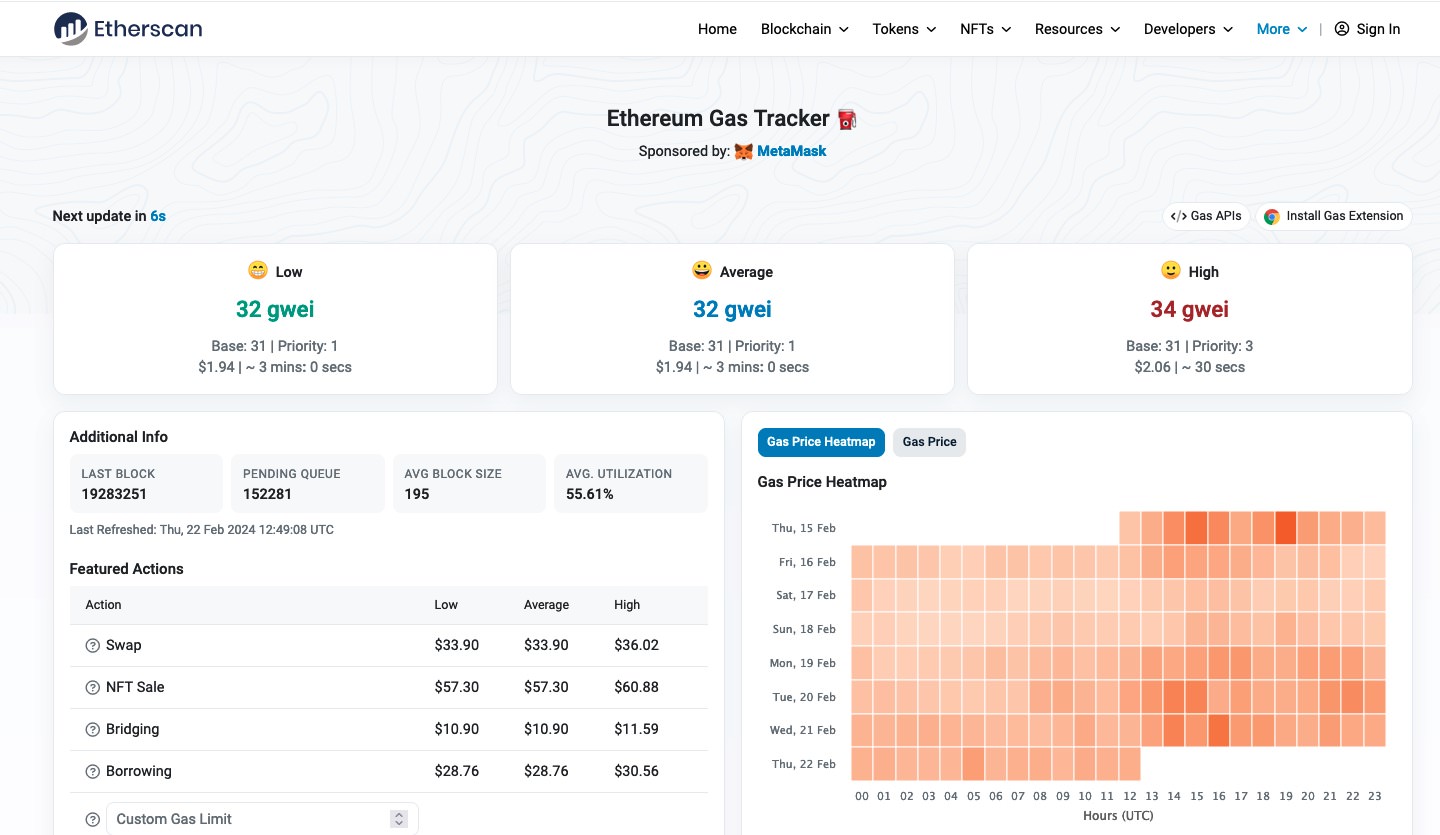Viewport: 1440px width, 835px height.
Task: Click the Average 32 gwei value
Action: click(732, 309)
